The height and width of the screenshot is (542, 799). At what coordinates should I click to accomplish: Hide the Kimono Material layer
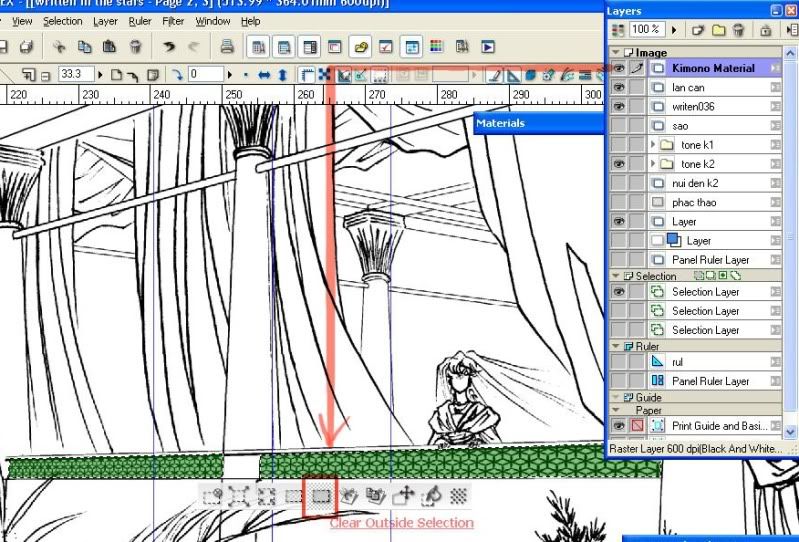(618, 68)
